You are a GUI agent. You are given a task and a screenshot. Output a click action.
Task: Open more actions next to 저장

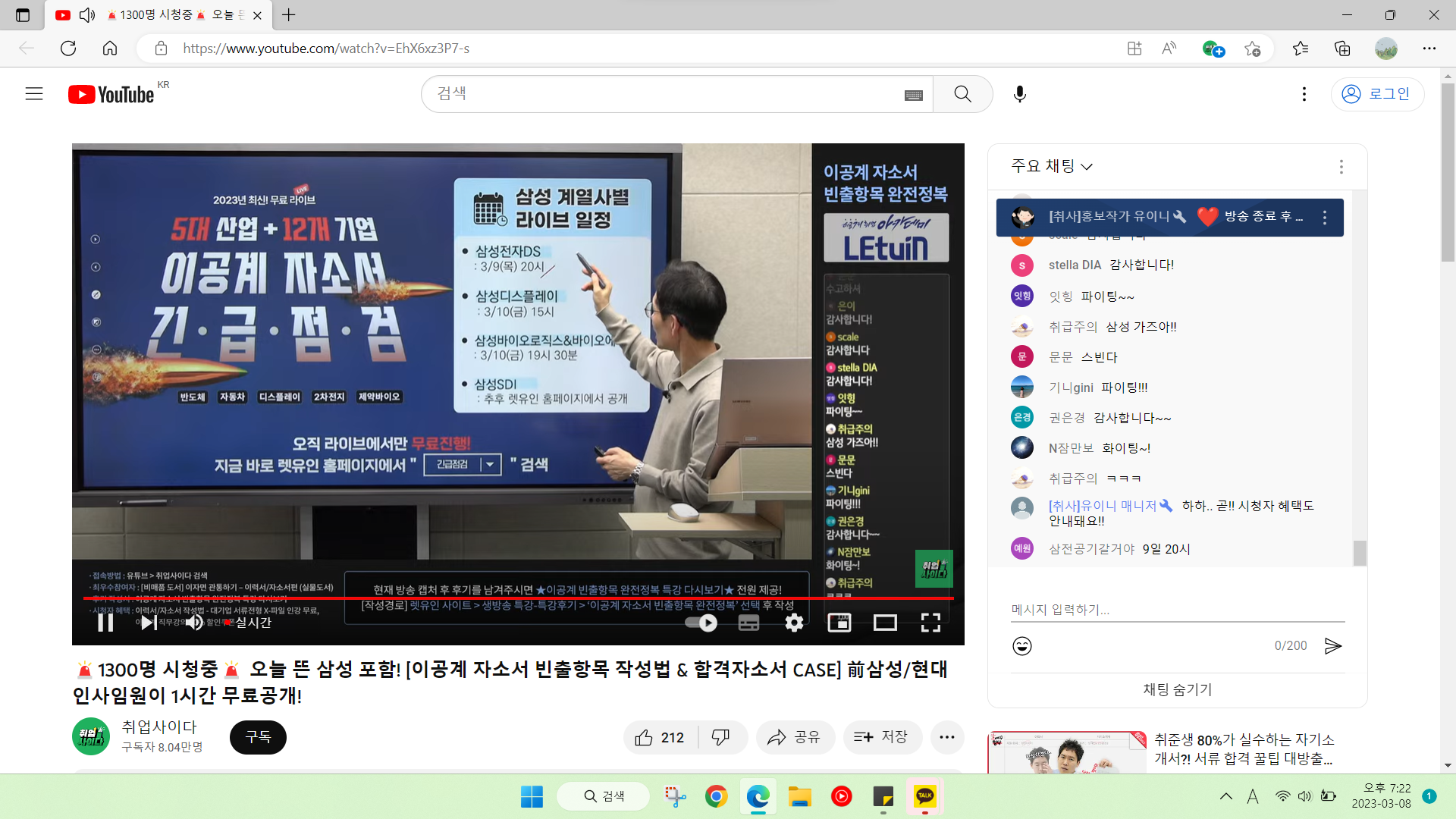coord(947,737)
